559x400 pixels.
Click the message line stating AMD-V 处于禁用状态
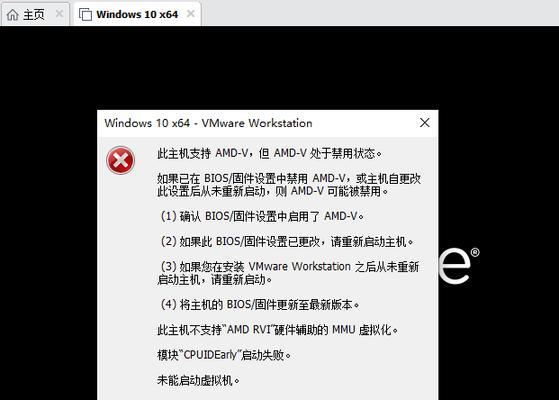tap(270, 154)
